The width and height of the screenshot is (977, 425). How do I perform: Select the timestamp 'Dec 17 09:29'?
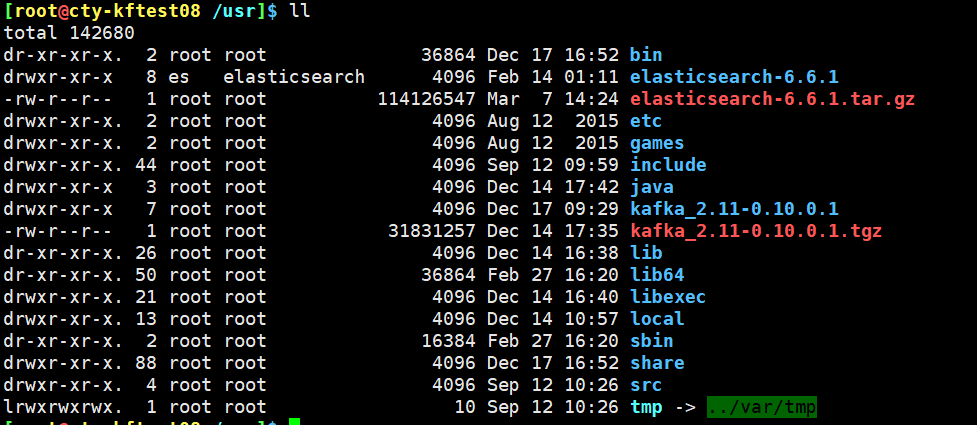tap(553, 209)
